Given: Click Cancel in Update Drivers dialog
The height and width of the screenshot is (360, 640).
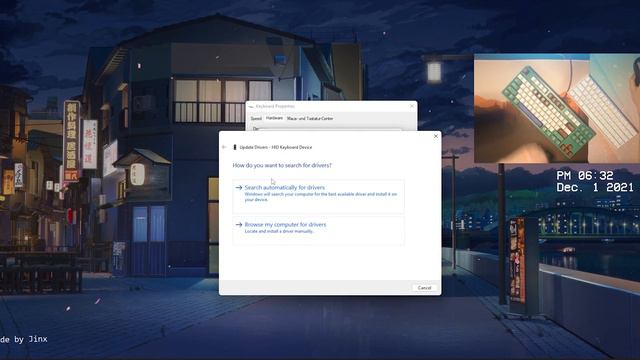Looking at the screenshot, I should (424, 288).
